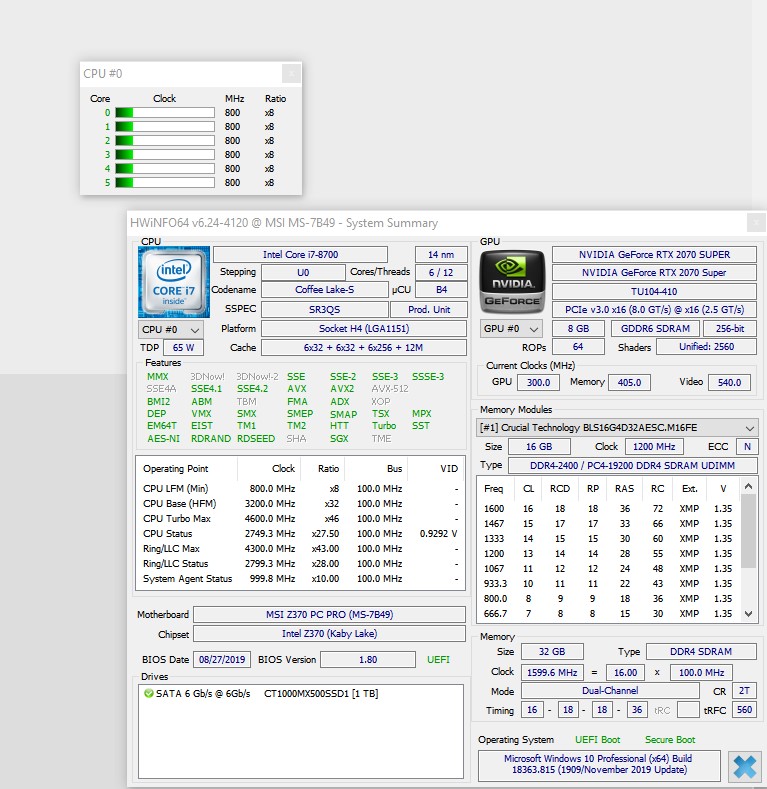Click the Core 0 clock bar
The height and width of the screenshot is (789, 767).
coord(165,113)
